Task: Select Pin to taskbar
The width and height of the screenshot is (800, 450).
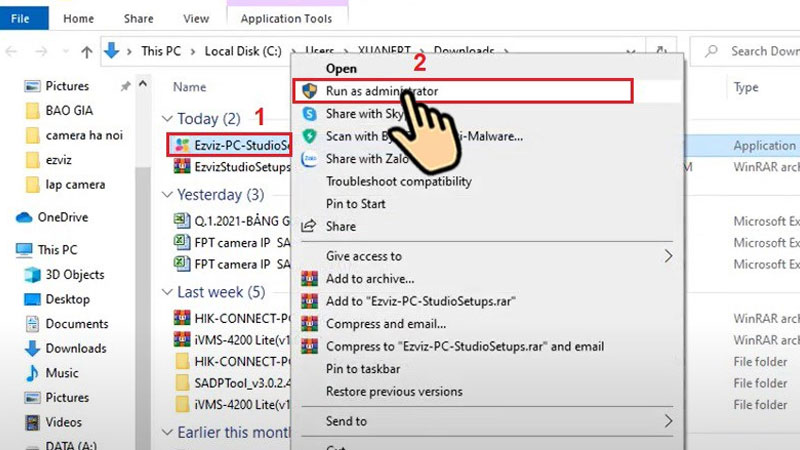Action: pyautogui.click(x=363, y=368)
